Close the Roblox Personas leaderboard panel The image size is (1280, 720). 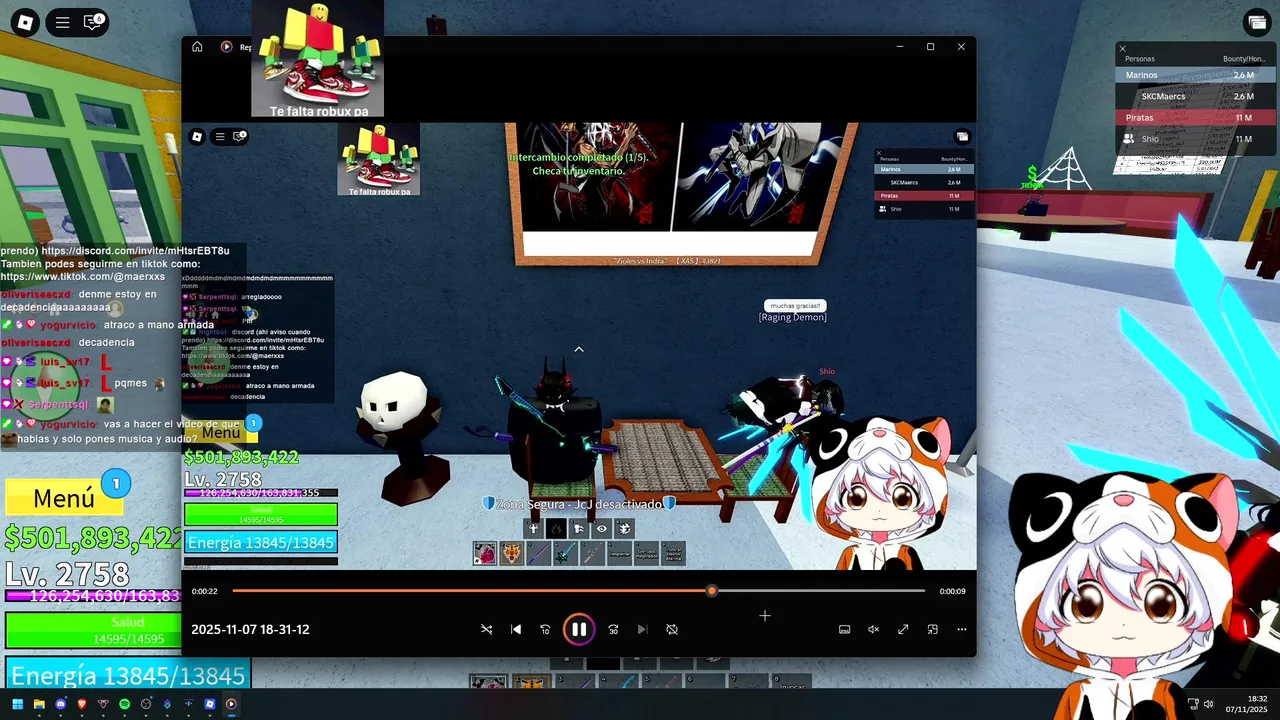1122,48
